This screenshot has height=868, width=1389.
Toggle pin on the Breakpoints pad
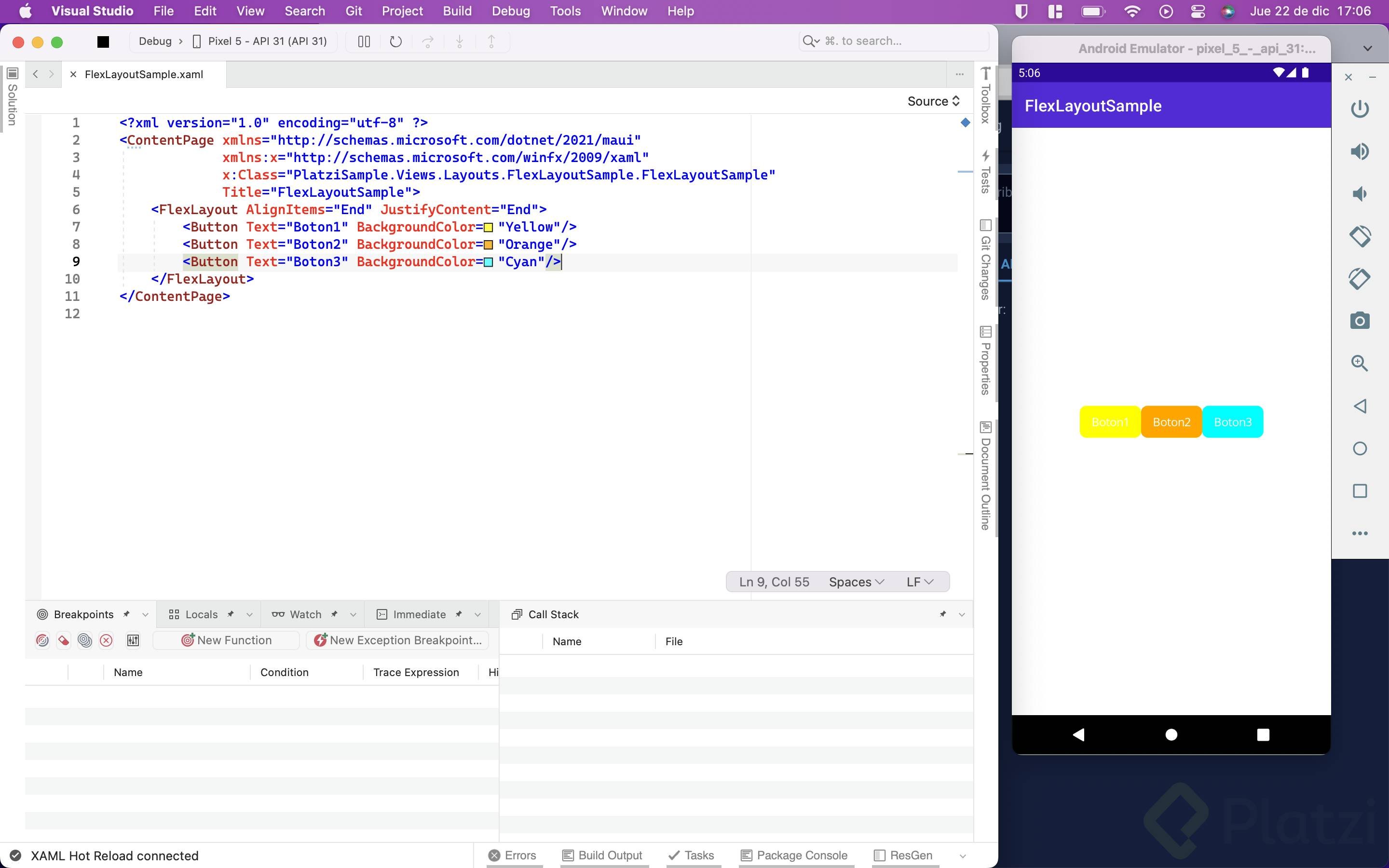click(126, 614)
